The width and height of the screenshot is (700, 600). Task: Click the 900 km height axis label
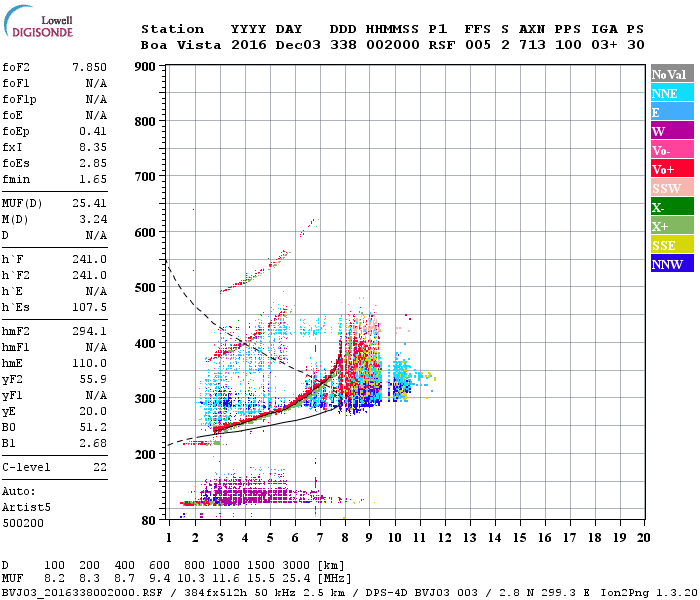[145, 67]
